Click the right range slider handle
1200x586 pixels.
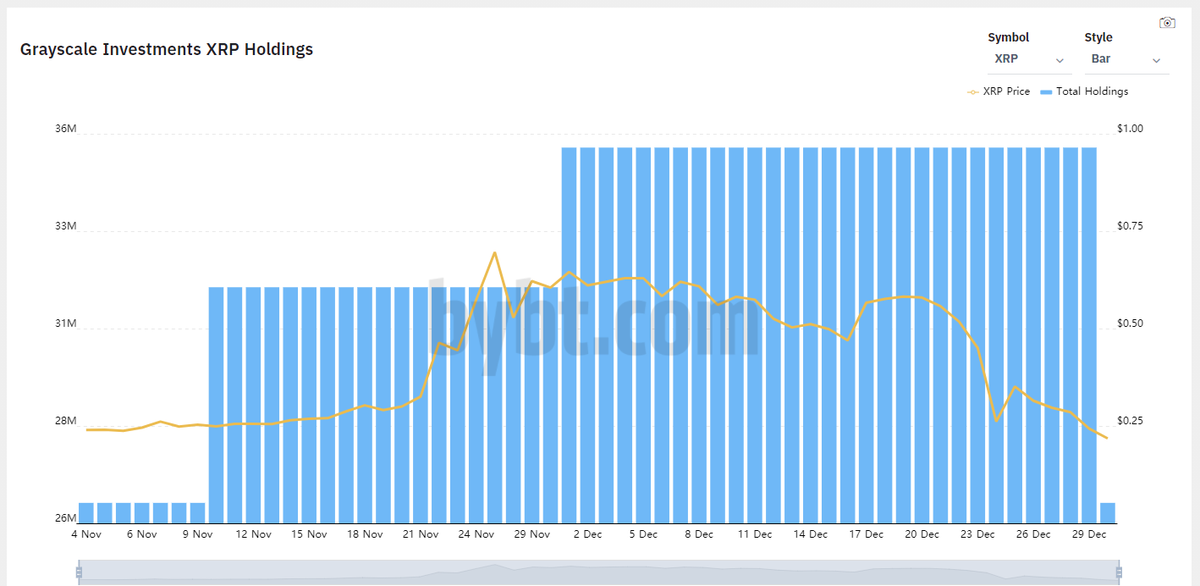[x=1119, y=572]
